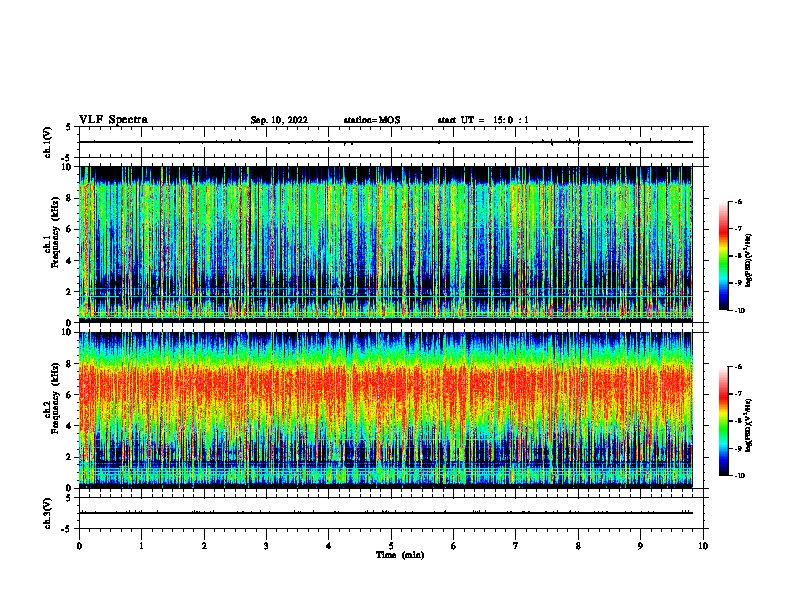Click the 'ch.3(V)' waveform axis label
The width and height of the screenshot is (792, 612).
47,513
